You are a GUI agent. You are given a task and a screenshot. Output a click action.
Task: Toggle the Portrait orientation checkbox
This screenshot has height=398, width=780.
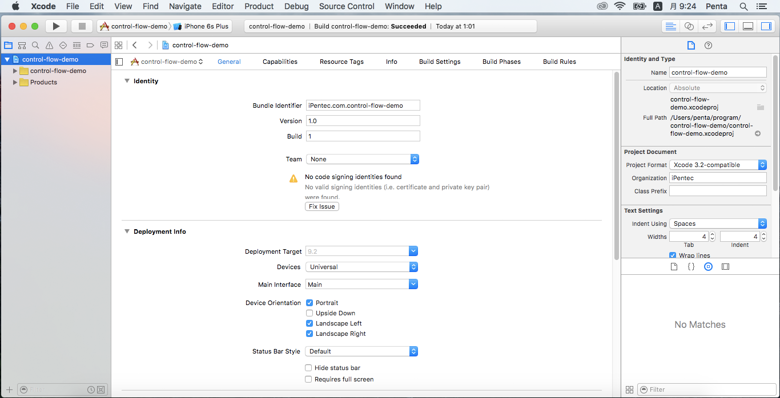[x=309, y=302]
